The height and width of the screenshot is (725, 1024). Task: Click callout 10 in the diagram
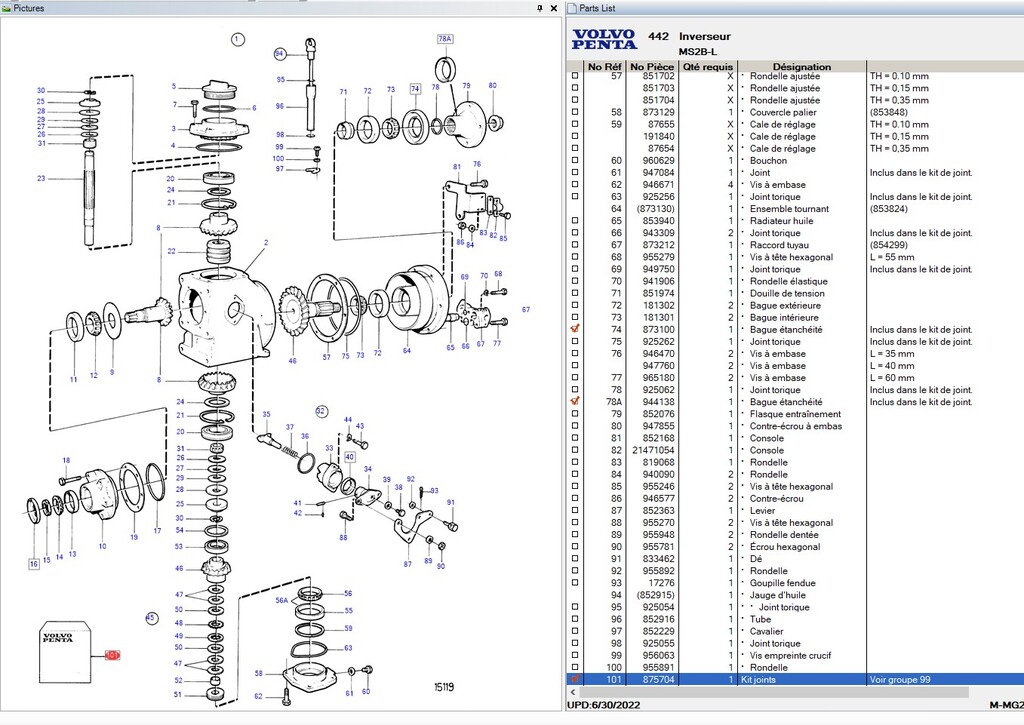103,546
